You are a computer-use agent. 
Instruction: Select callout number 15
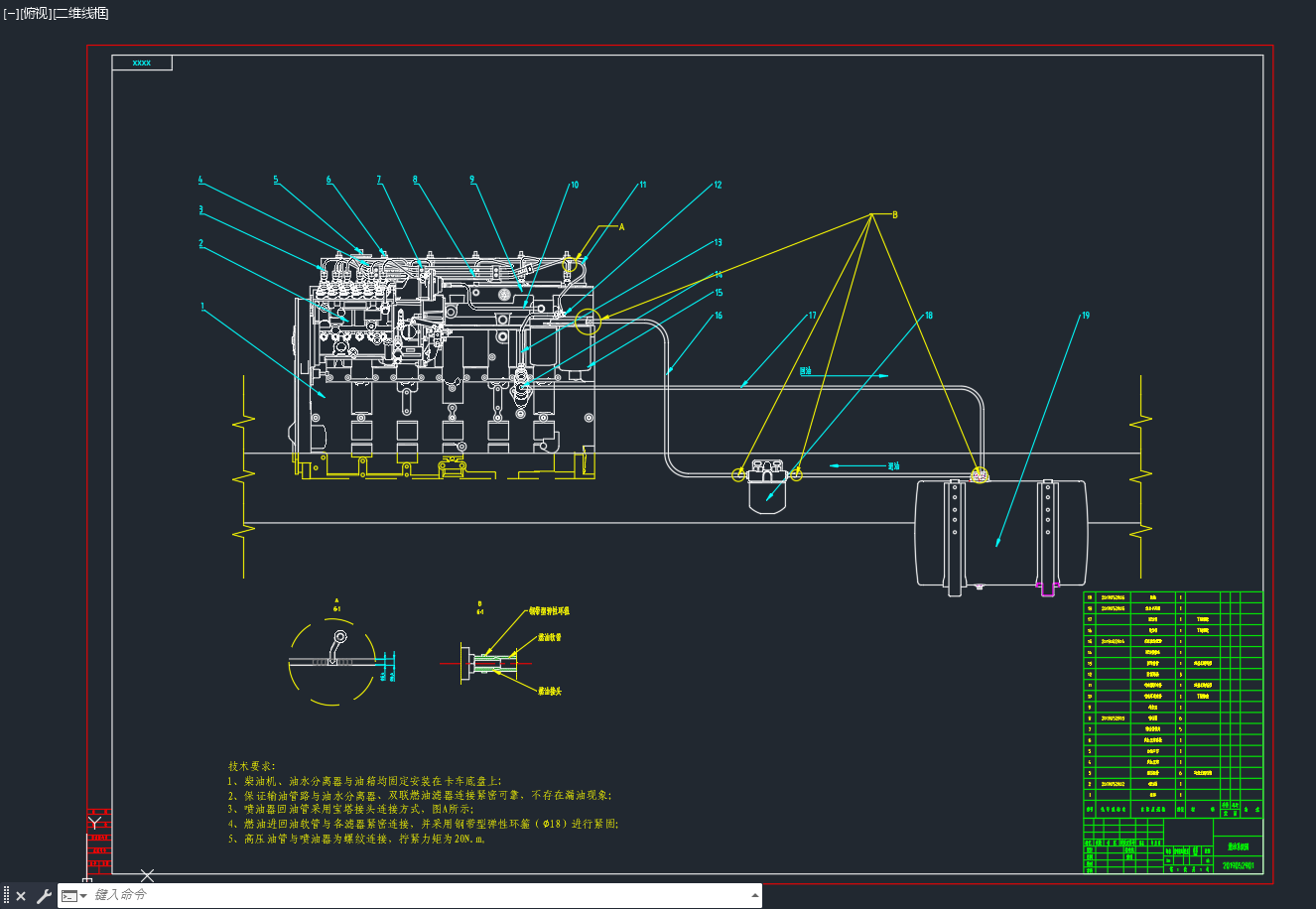pyautogui.click(x=719, y=293)
